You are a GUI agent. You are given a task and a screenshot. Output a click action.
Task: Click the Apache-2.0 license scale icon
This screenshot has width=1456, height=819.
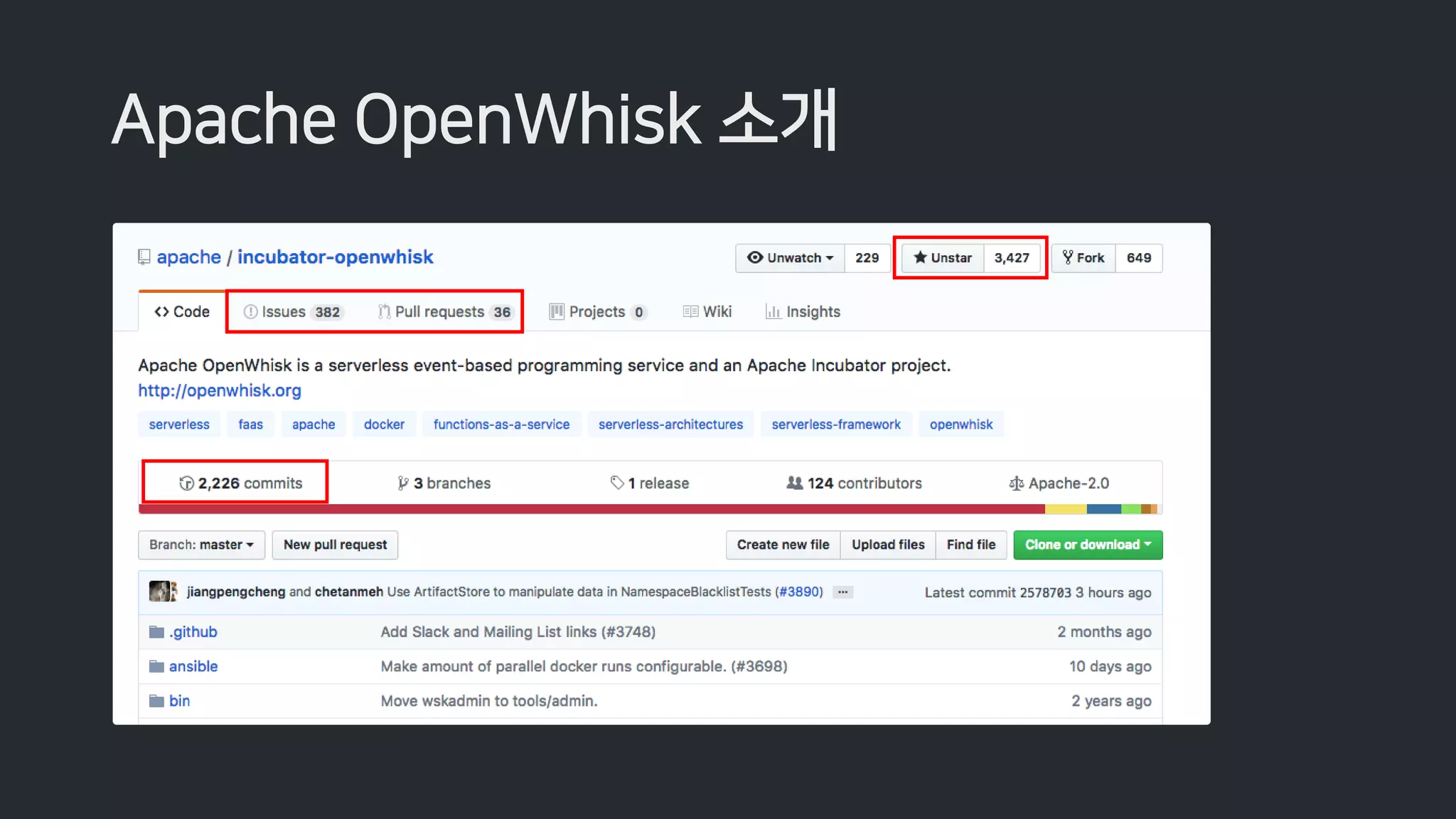[x=1017, y=483]
